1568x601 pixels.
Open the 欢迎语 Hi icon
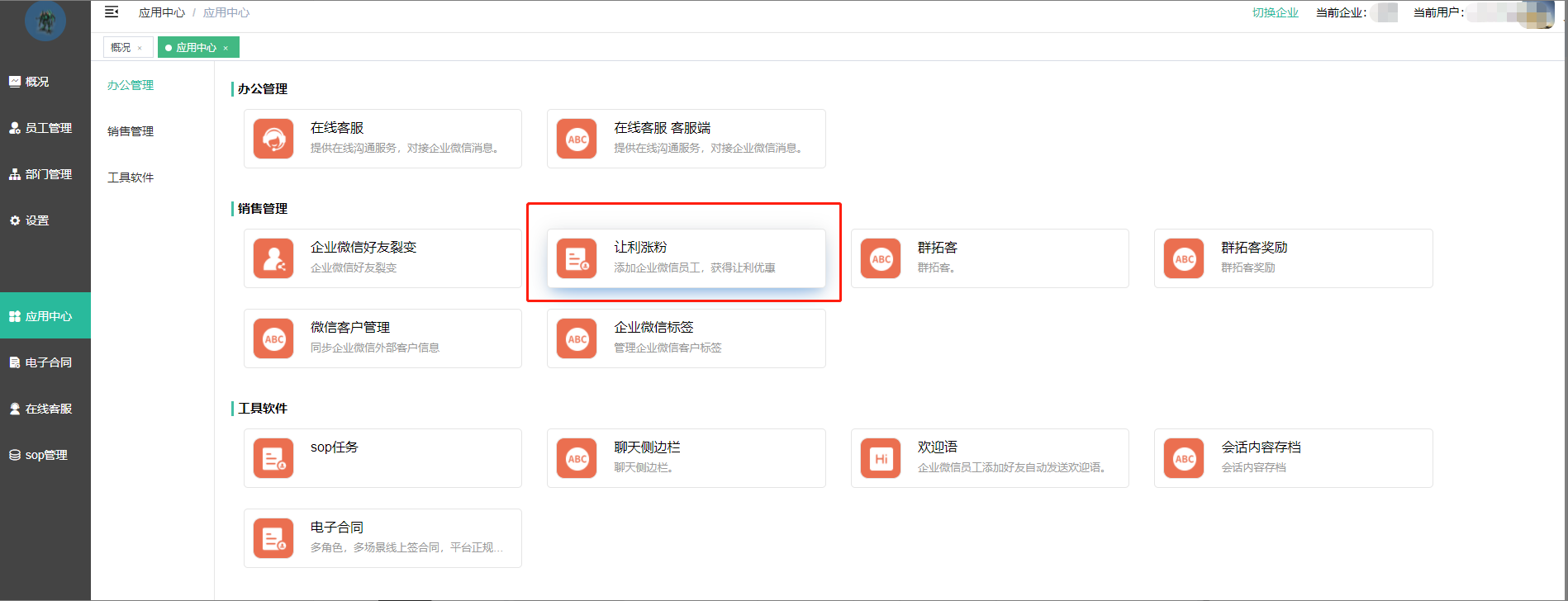pyautogui.click(x=881, y=458)
